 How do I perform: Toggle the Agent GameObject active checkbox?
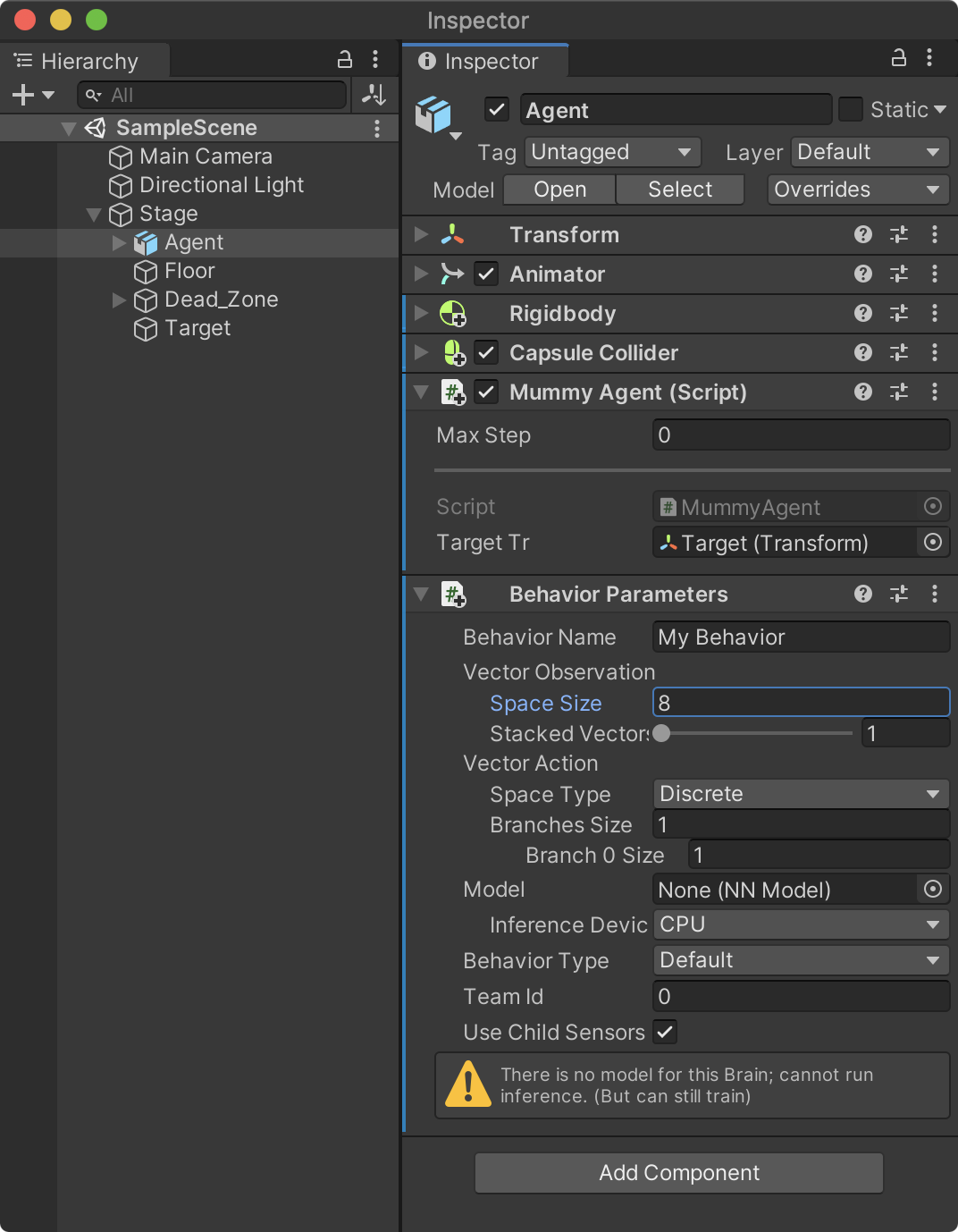point(497,109)
